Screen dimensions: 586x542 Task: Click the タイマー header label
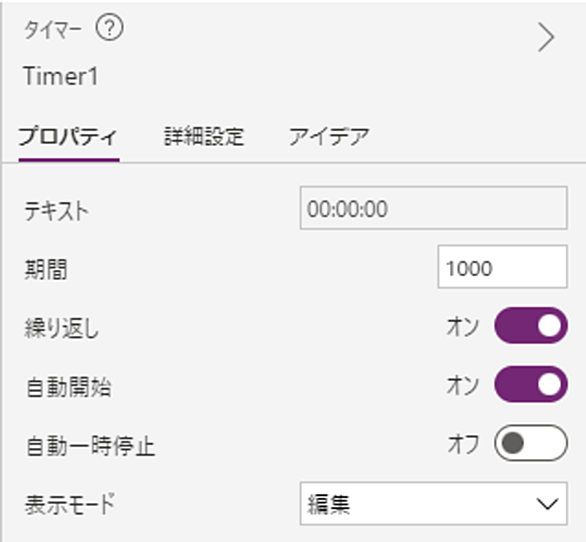click(x=53, y=30)
